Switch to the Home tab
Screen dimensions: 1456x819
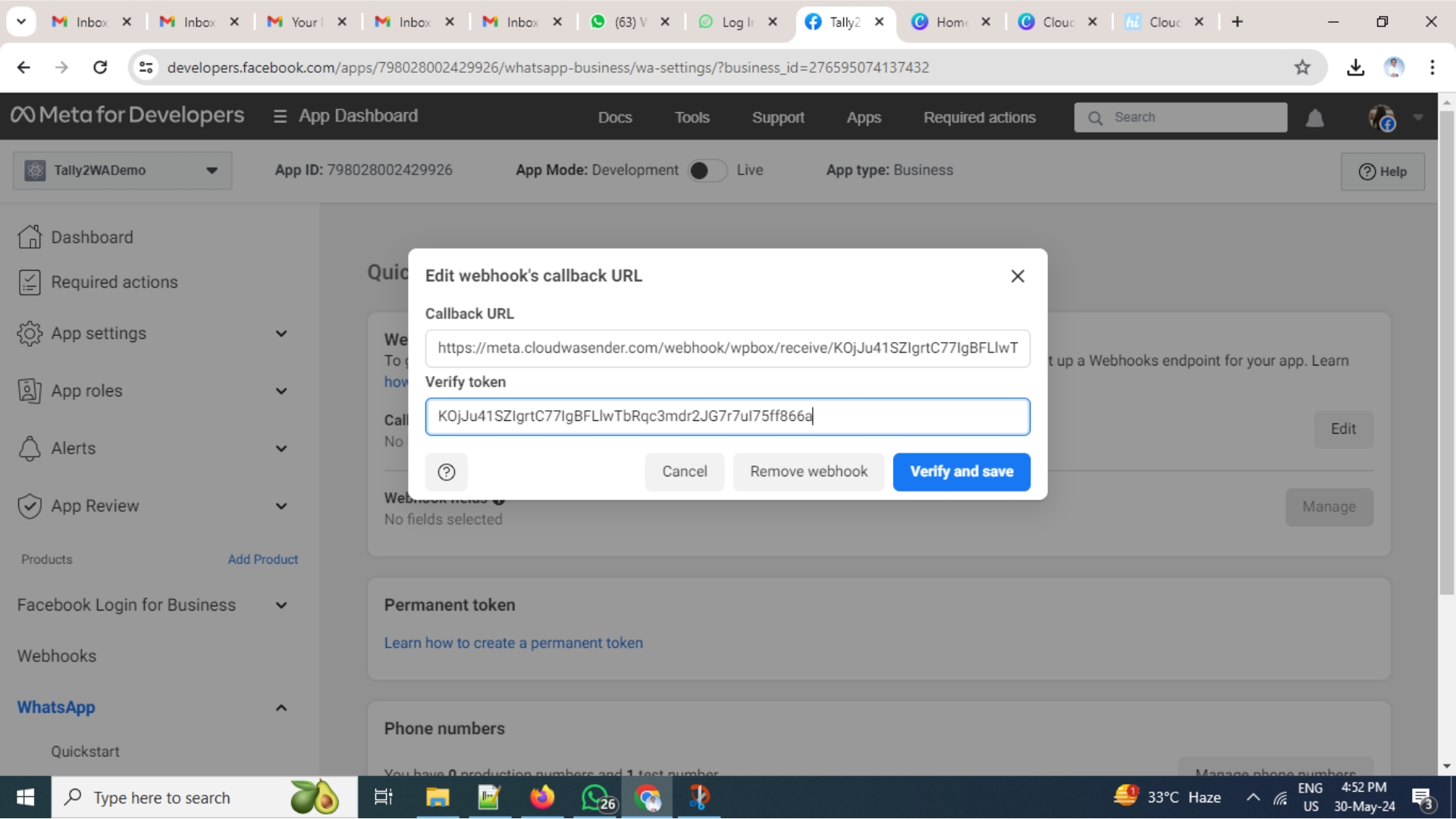[x=951, y=22]
